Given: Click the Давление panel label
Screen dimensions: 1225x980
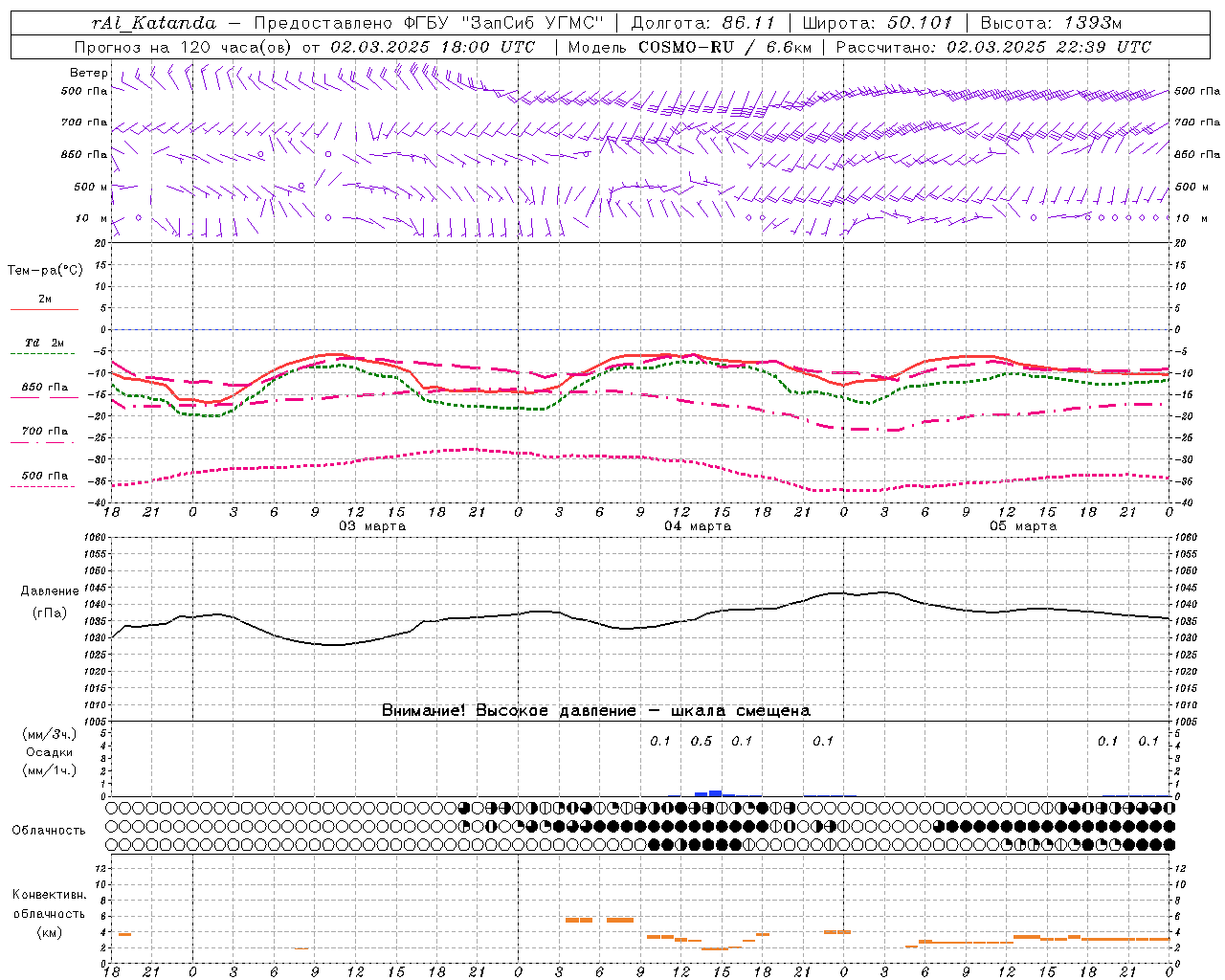Looking at the screenshot, I should click(50, 591).
